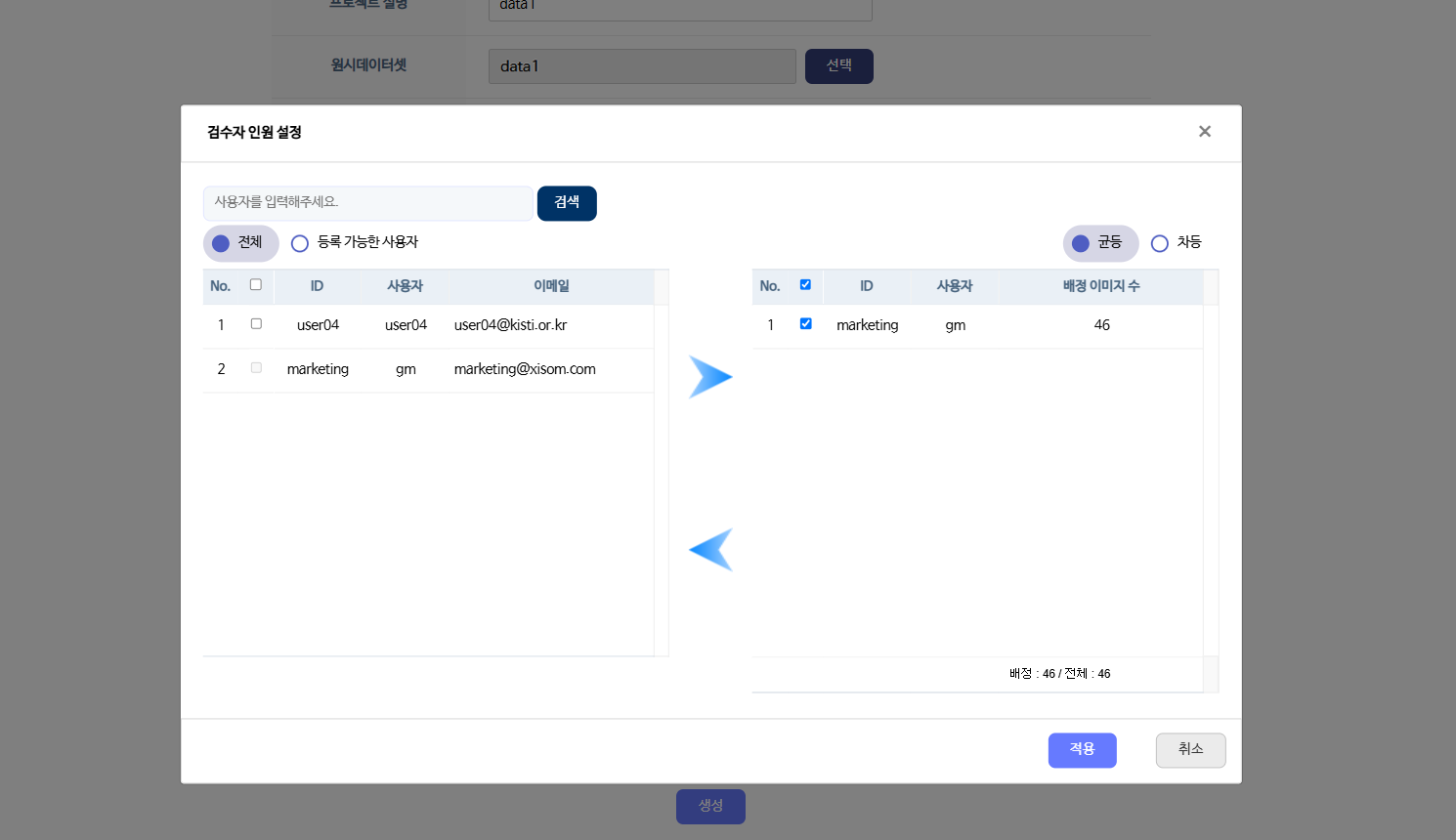
Task: Click the left arrow to remove users
Action: coord(710,549)
